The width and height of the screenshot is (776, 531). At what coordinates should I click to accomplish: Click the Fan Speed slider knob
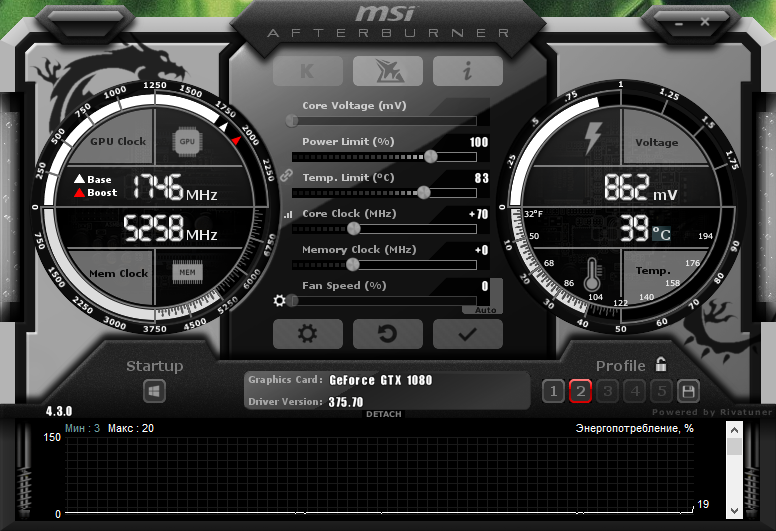tap(292, 300)
